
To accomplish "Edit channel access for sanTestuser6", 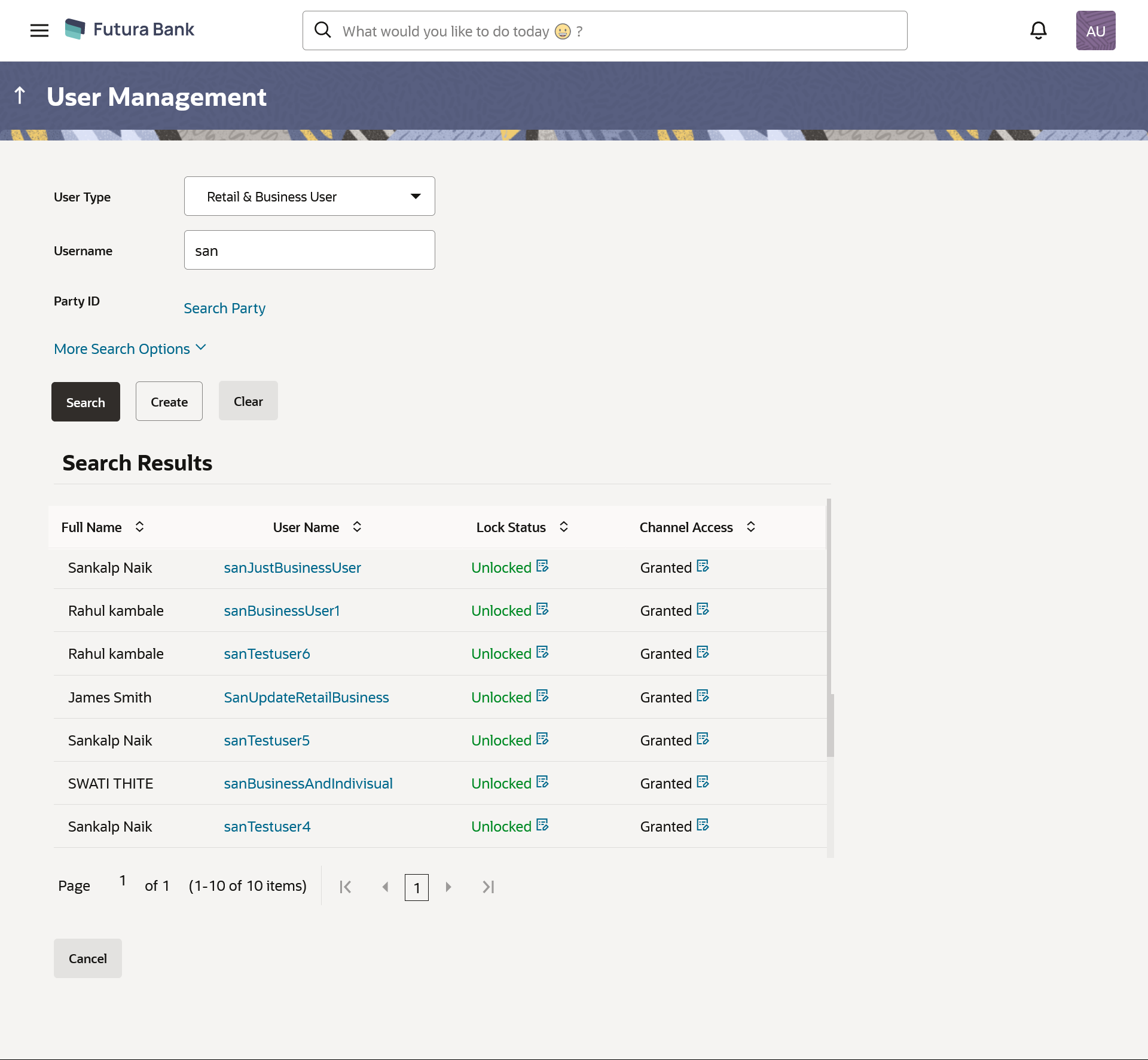I will 703,652.
